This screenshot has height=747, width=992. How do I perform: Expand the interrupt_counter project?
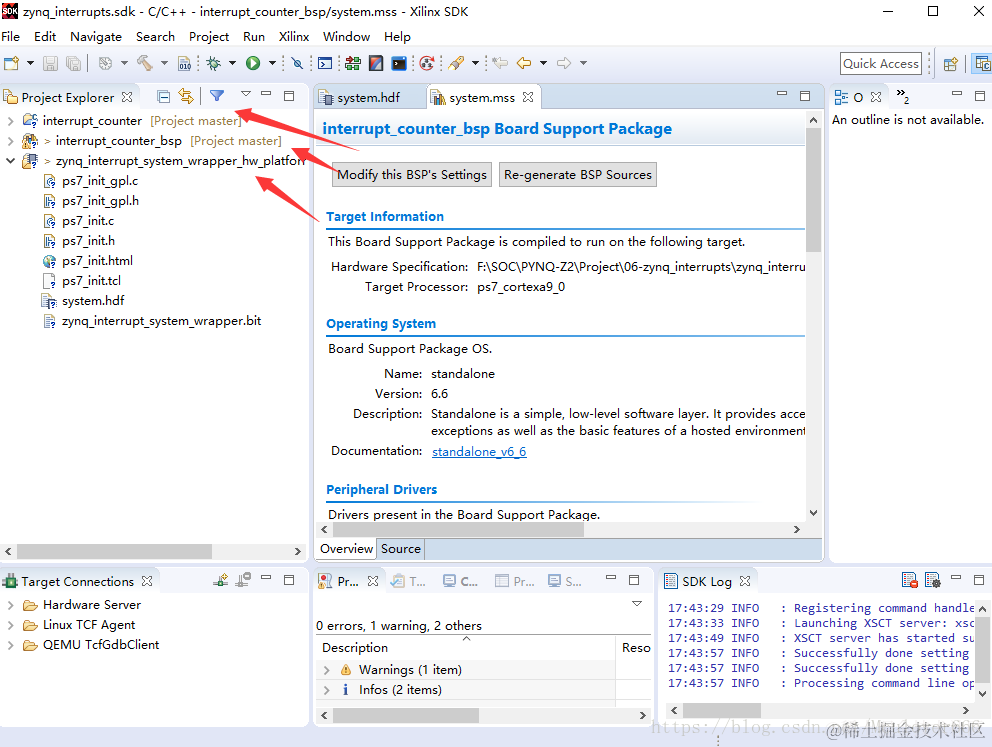pos(10,121)
